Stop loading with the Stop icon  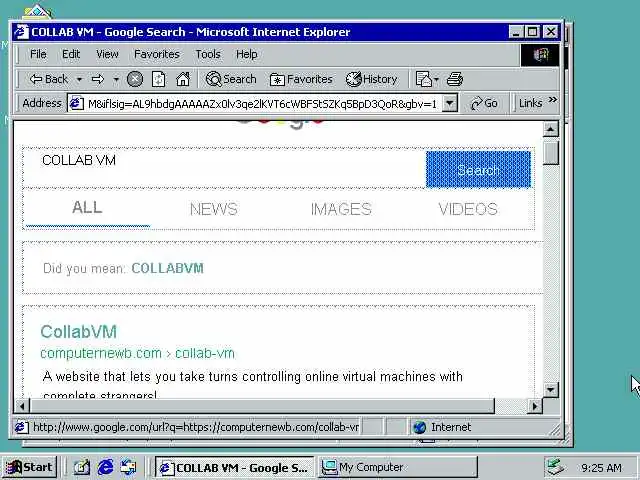click(x=135, y=79)
